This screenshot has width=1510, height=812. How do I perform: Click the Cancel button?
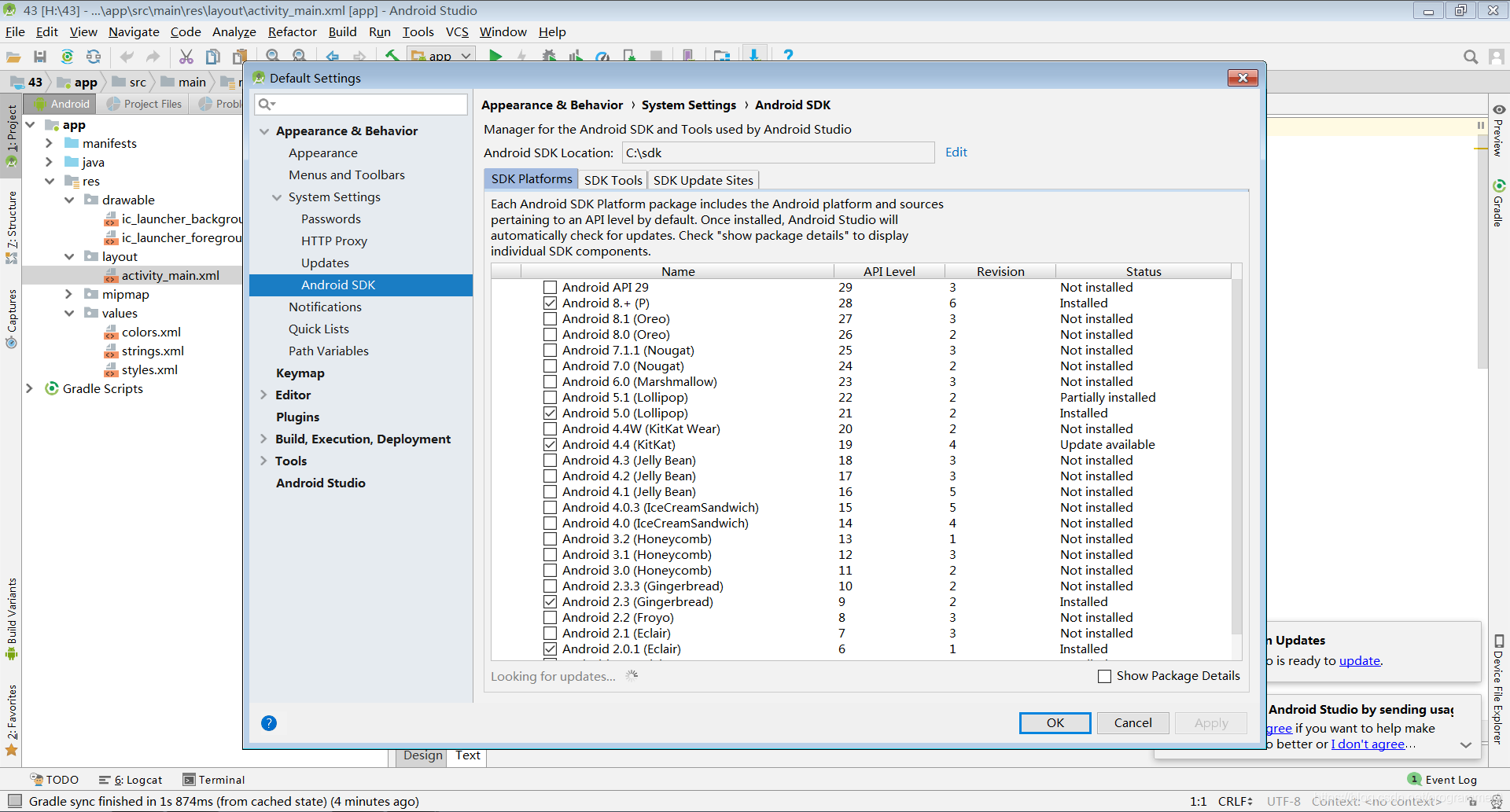1132,723
